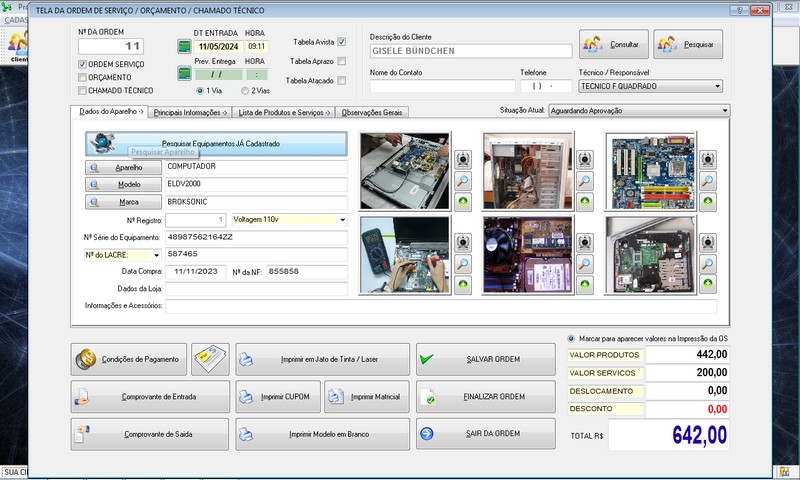This screenshot has height=480, width=800.
Task: Toggle Marcar para aparecer valores na Impressão radio
Action: 571,339
